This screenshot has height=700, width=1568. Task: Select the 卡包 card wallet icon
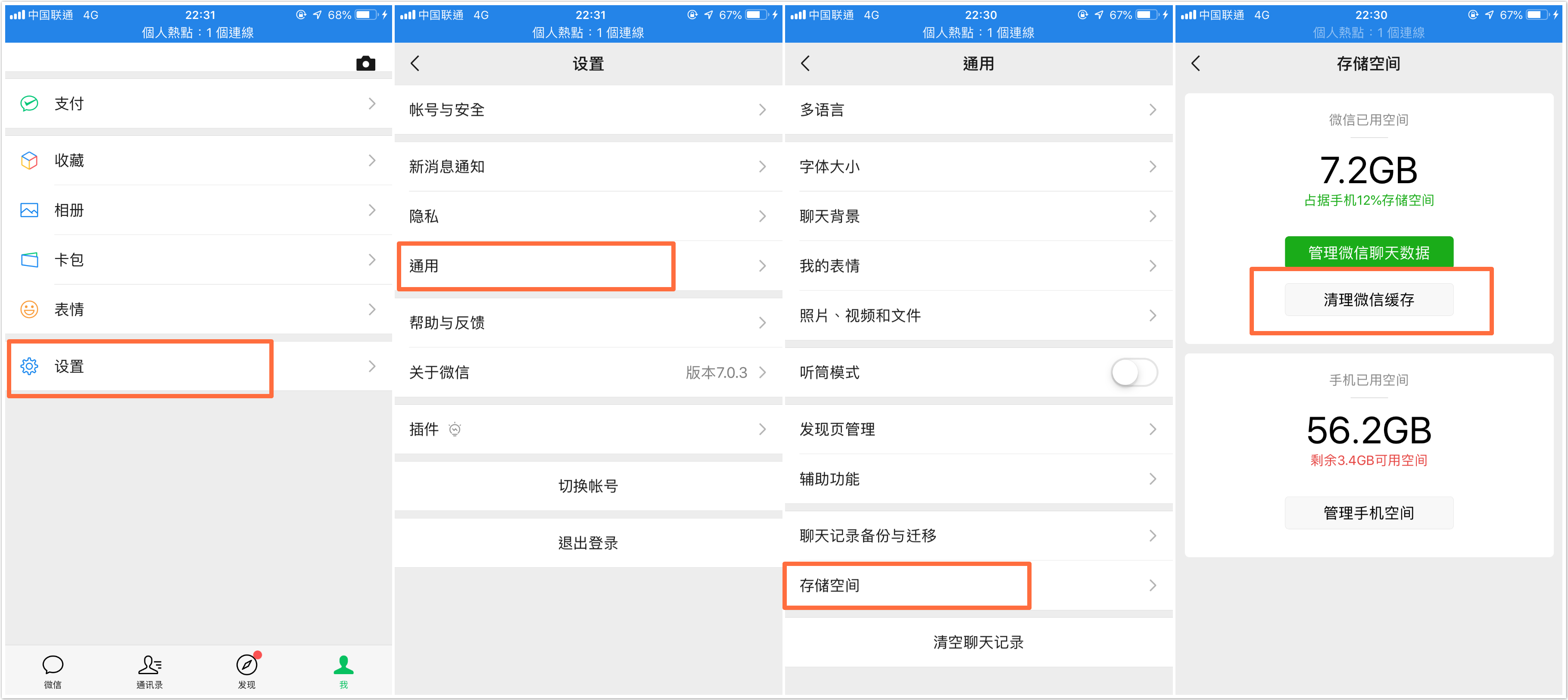28,260
